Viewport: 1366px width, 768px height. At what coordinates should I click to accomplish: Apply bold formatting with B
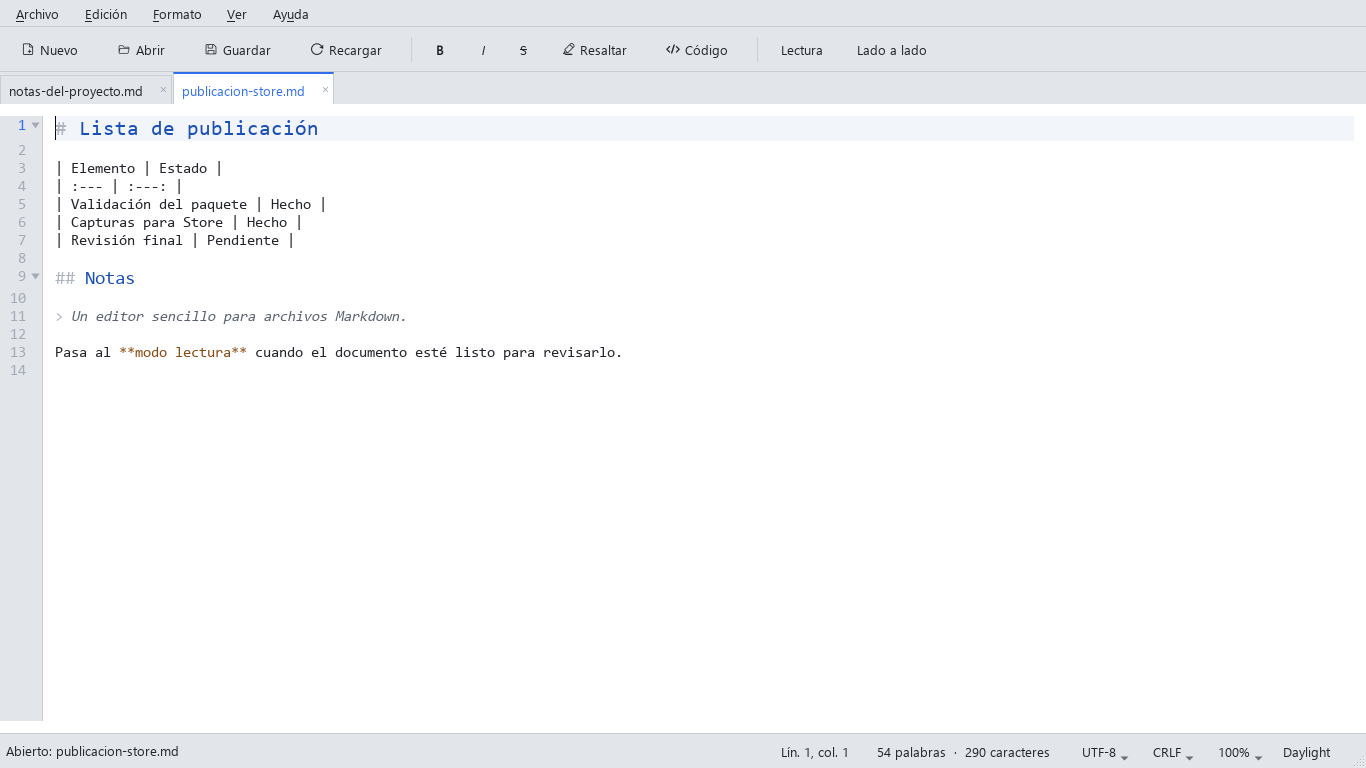(x=440, y=50)
